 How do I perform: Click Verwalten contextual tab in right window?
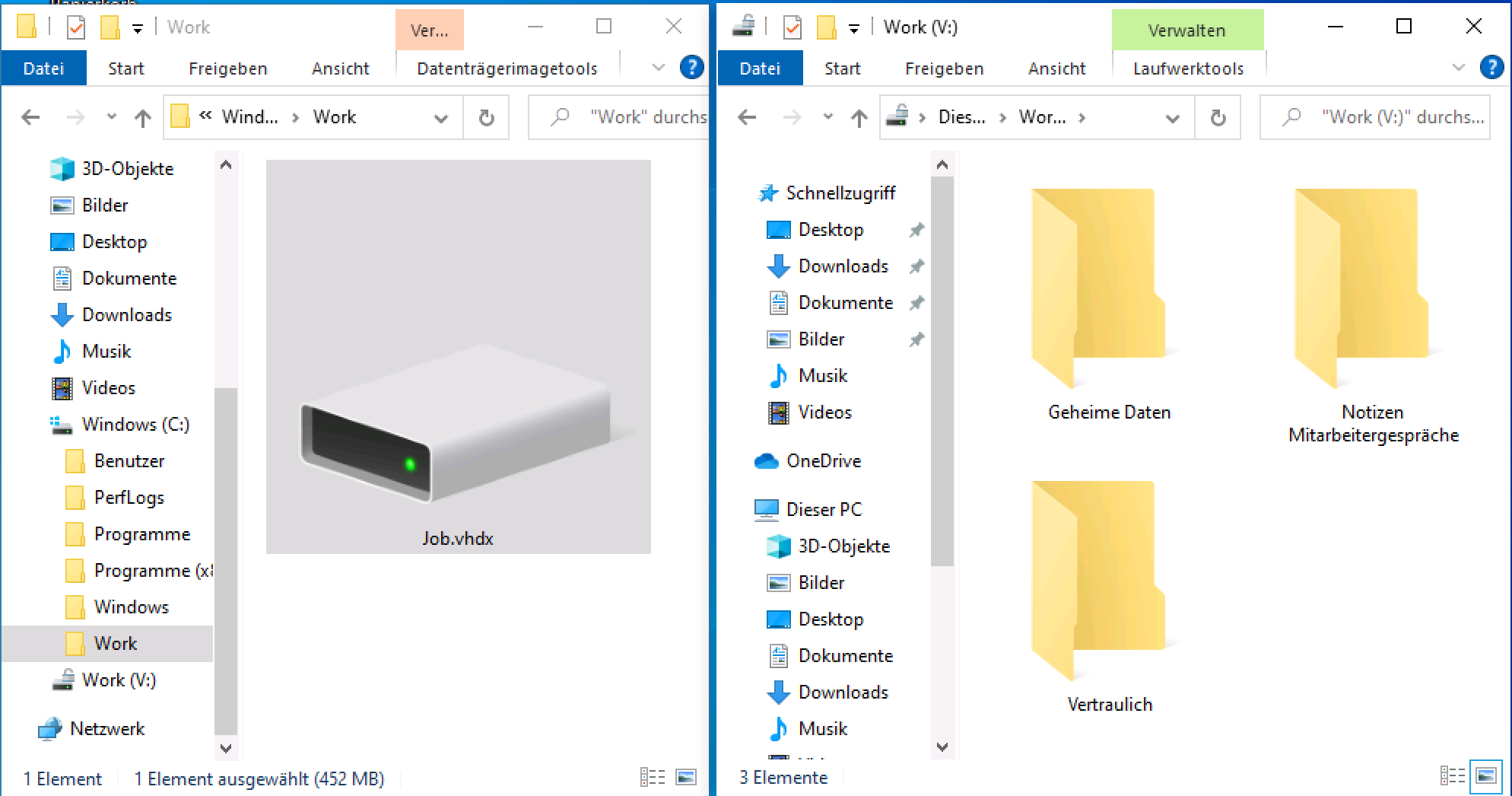(x=1187, y=30)
